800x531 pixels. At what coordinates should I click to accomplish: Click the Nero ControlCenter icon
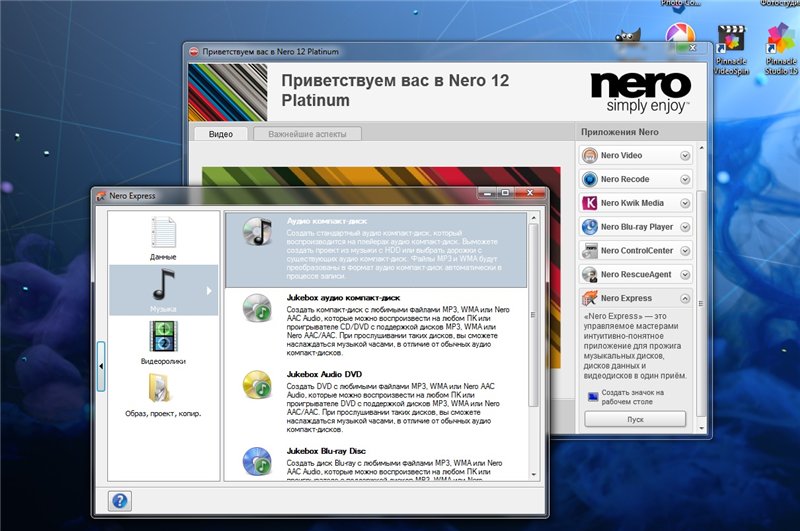click(590, 250)
